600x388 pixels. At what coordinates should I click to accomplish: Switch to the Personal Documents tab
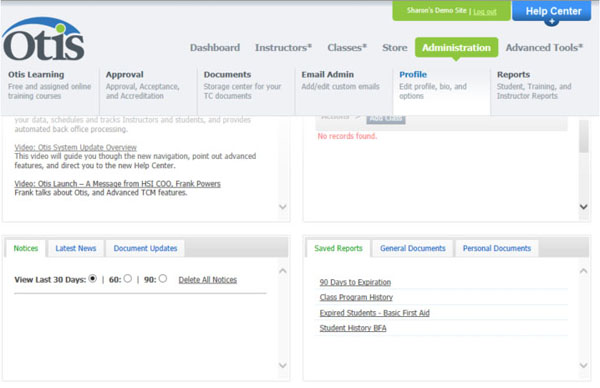[x=497, y=248]
